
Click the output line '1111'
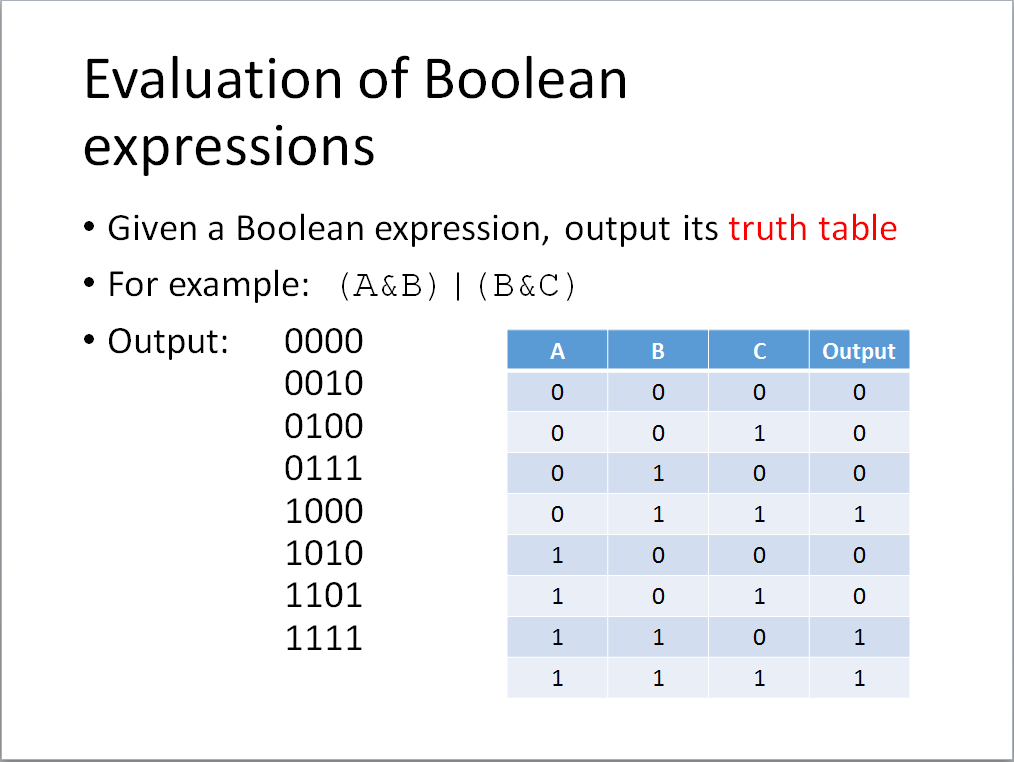(x=324, y=638)
